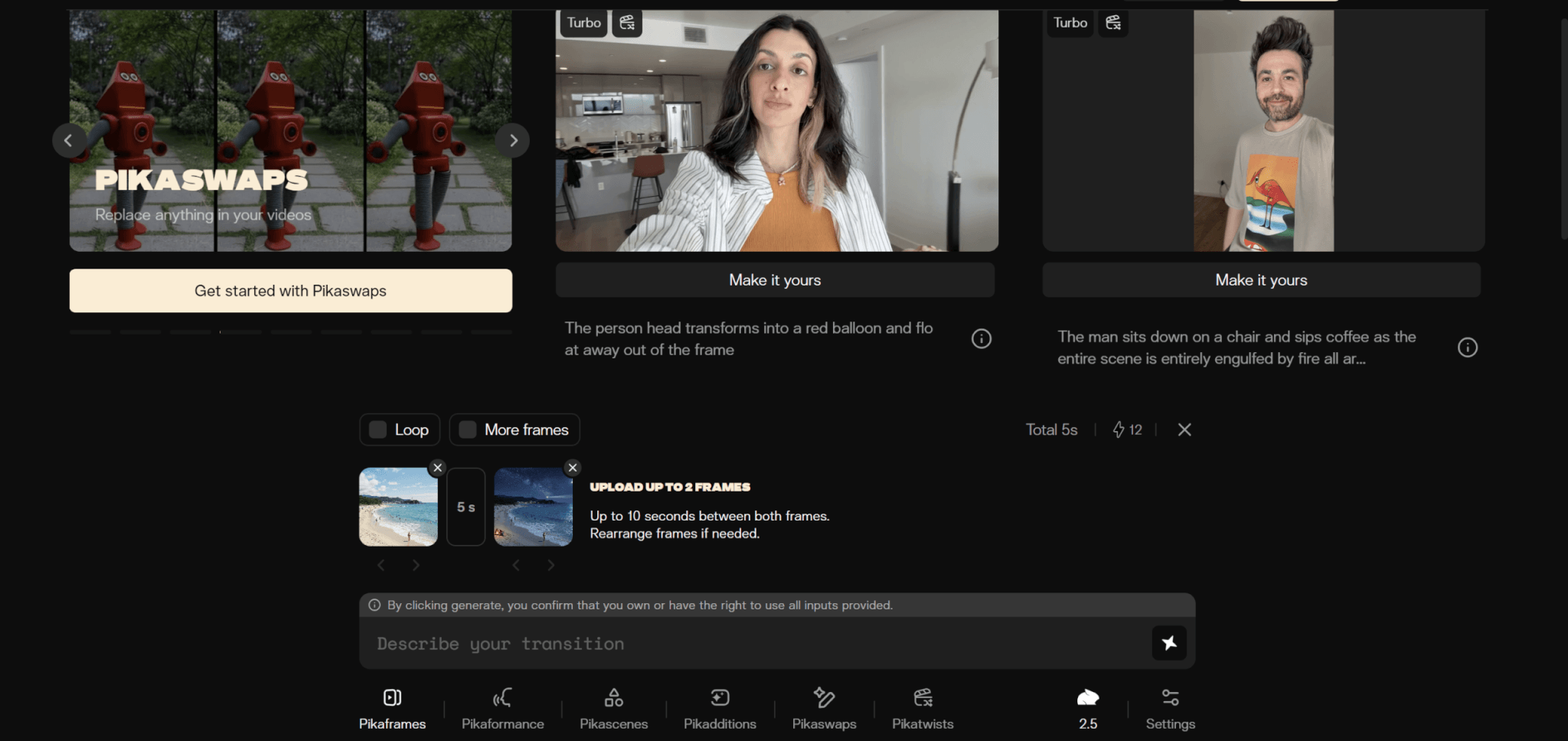1568x741 pixels.
Task: Click the sparkle generate button
Action: [1168, 643]
